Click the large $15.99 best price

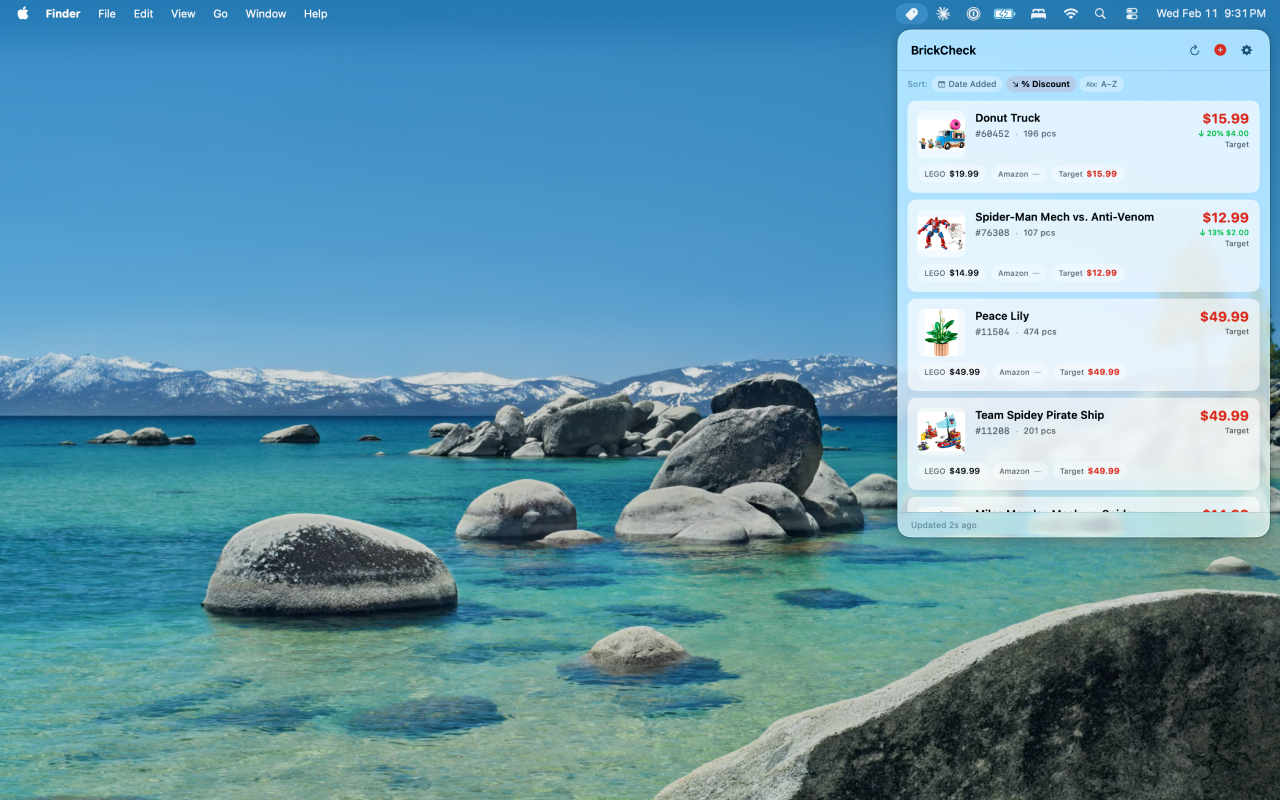pyautogui.click(x=1225, y=119)
